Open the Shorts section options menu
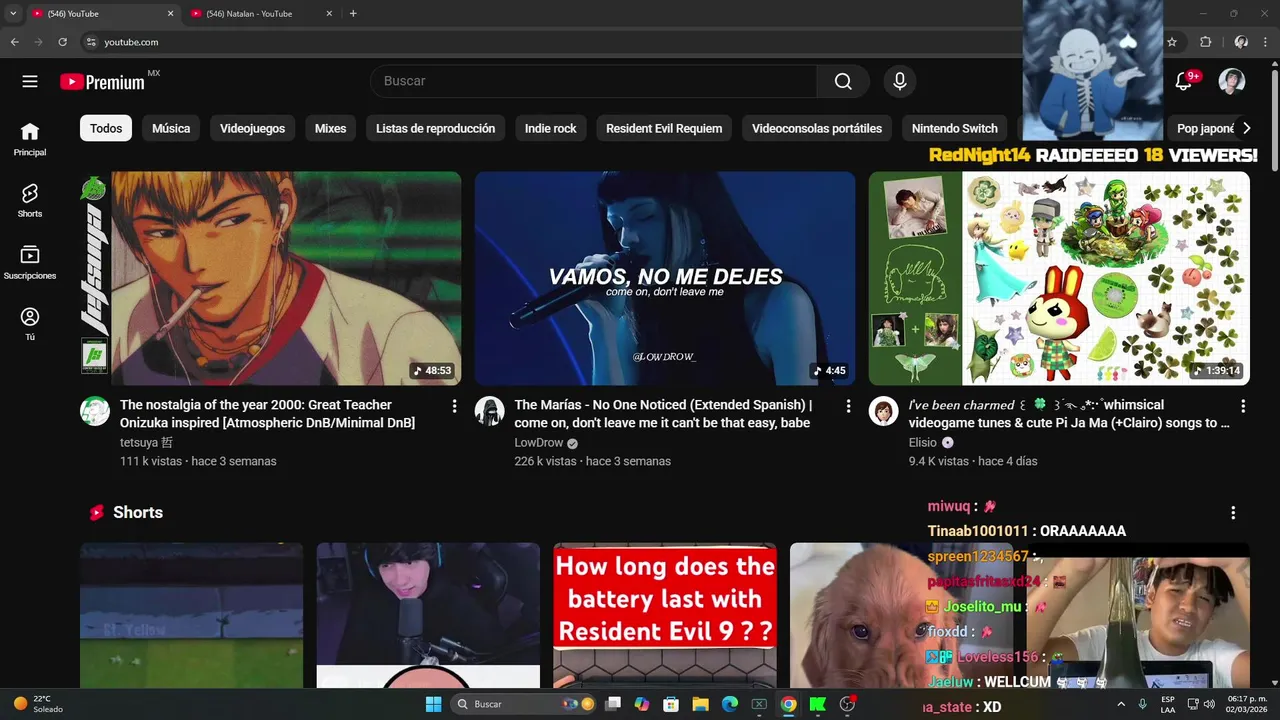Image resolution: width=1280 pixels, height=720 pixels. click(1233, 512)
